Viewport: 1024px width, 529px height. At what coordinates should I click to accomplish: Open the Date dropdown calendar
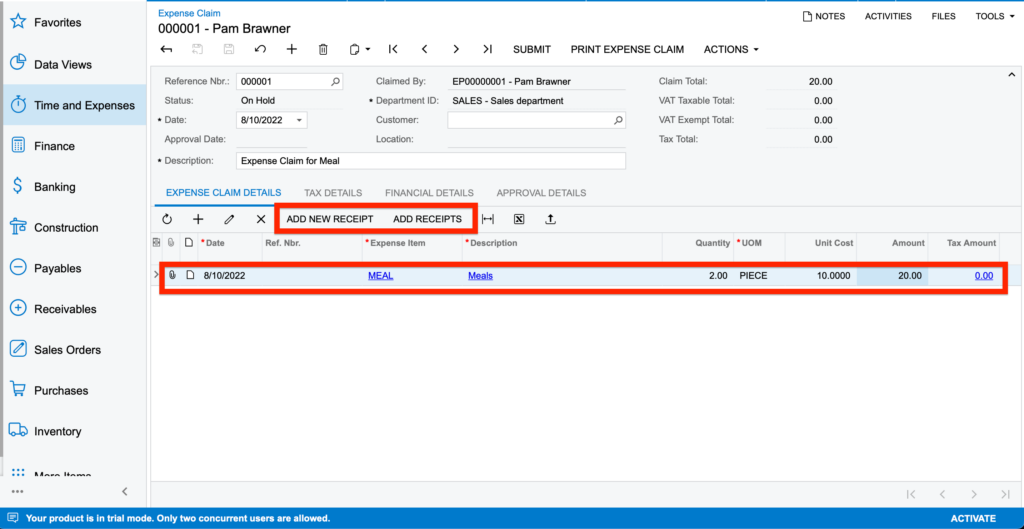[299, 120]
